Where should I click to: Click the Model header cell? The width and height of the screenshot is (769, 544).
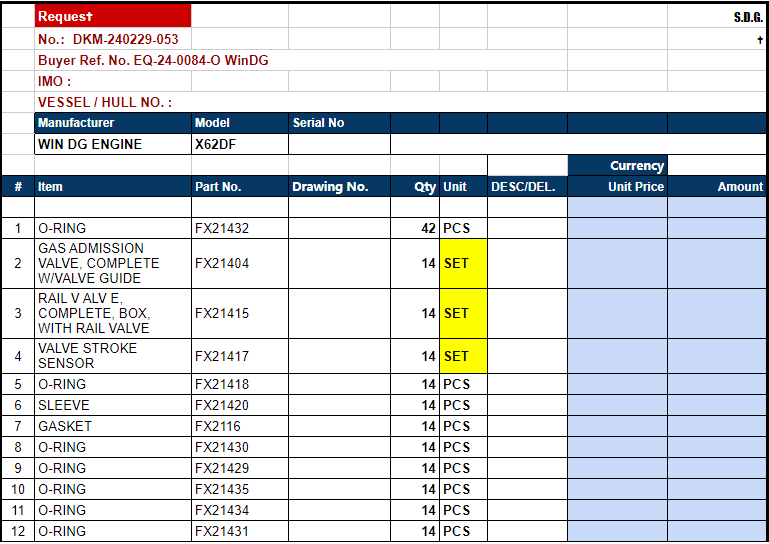click(240, 123)
